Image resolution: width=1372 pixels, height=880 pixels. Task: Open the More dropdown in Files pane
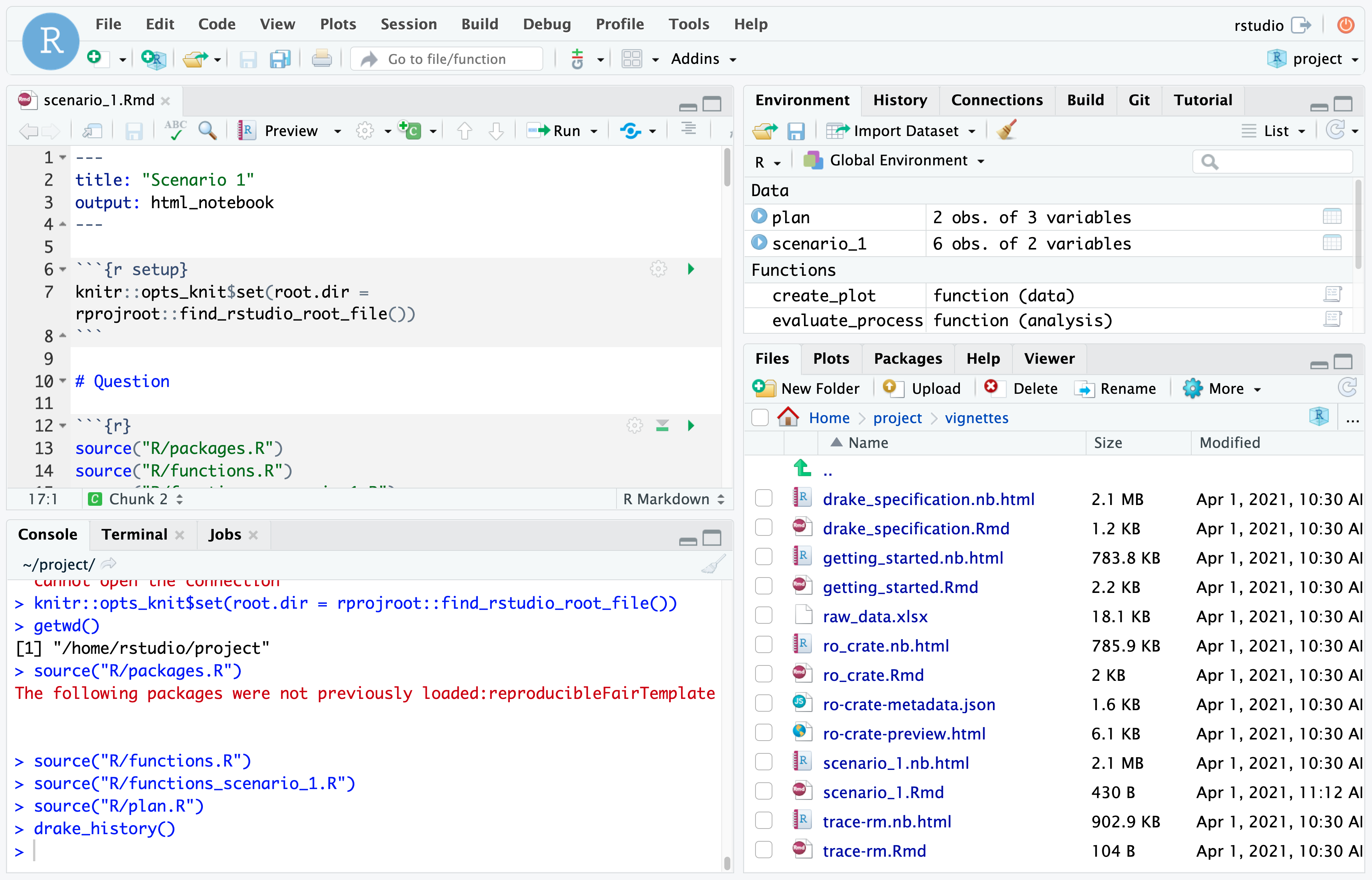(x=1222, y=389)
